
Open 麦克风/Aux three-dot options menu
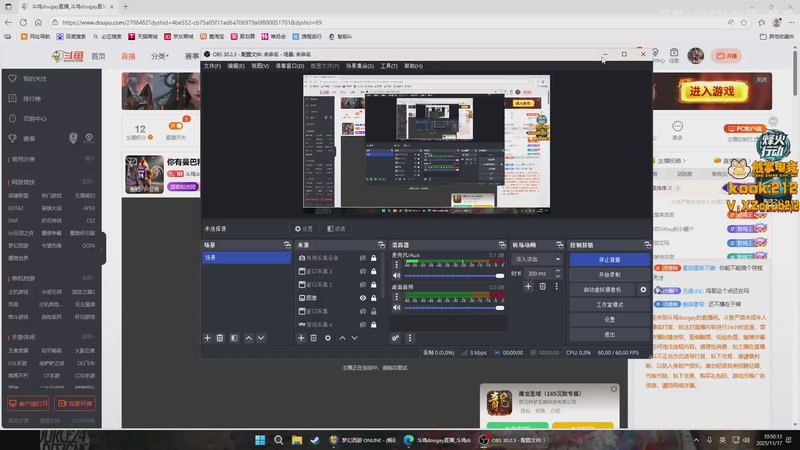click(396, 264)
